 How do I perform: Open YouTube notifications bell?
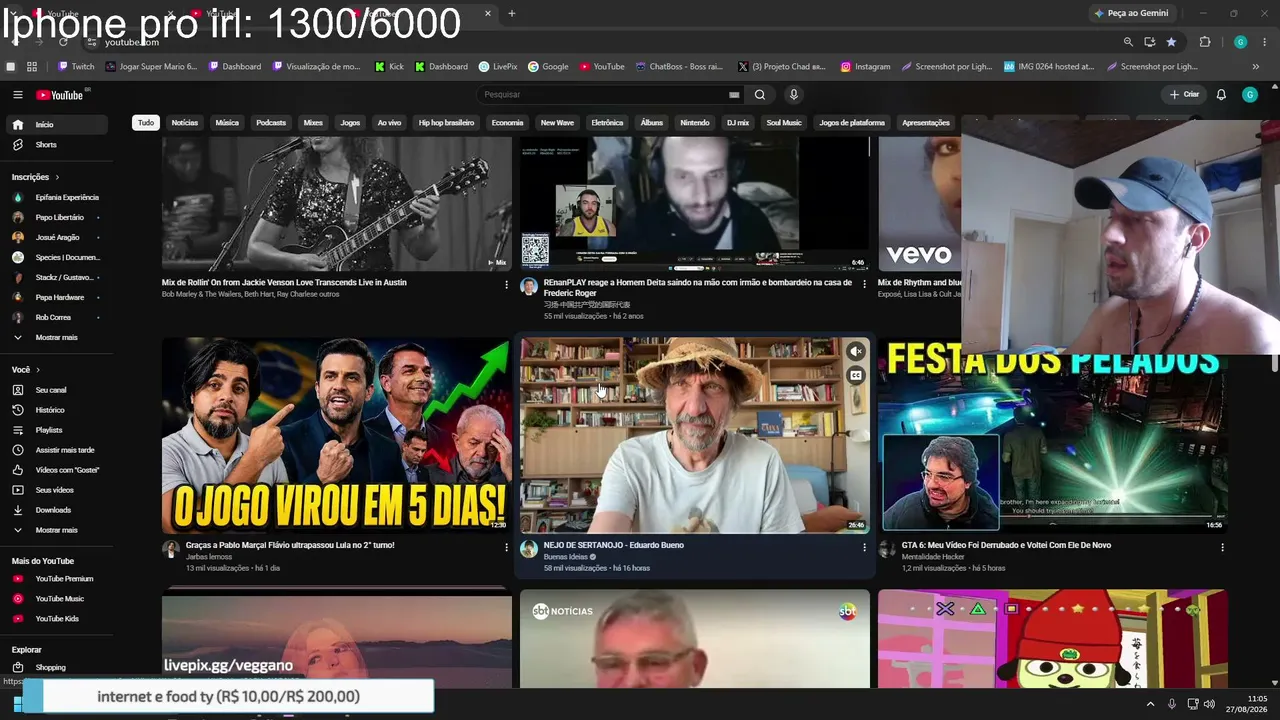1221,95
